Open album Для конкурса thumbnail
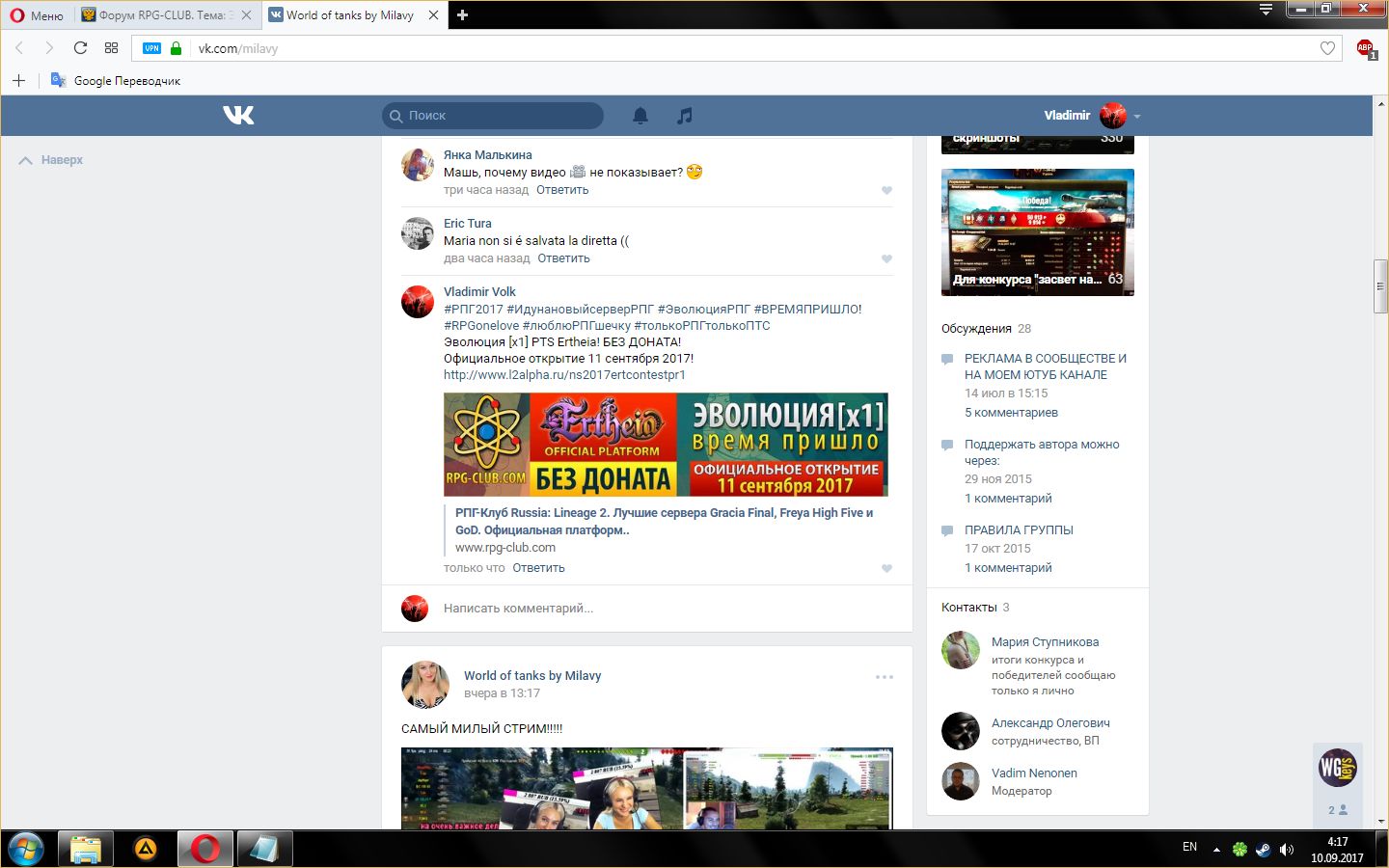The image size is (1389, 868). point(1038,232)
